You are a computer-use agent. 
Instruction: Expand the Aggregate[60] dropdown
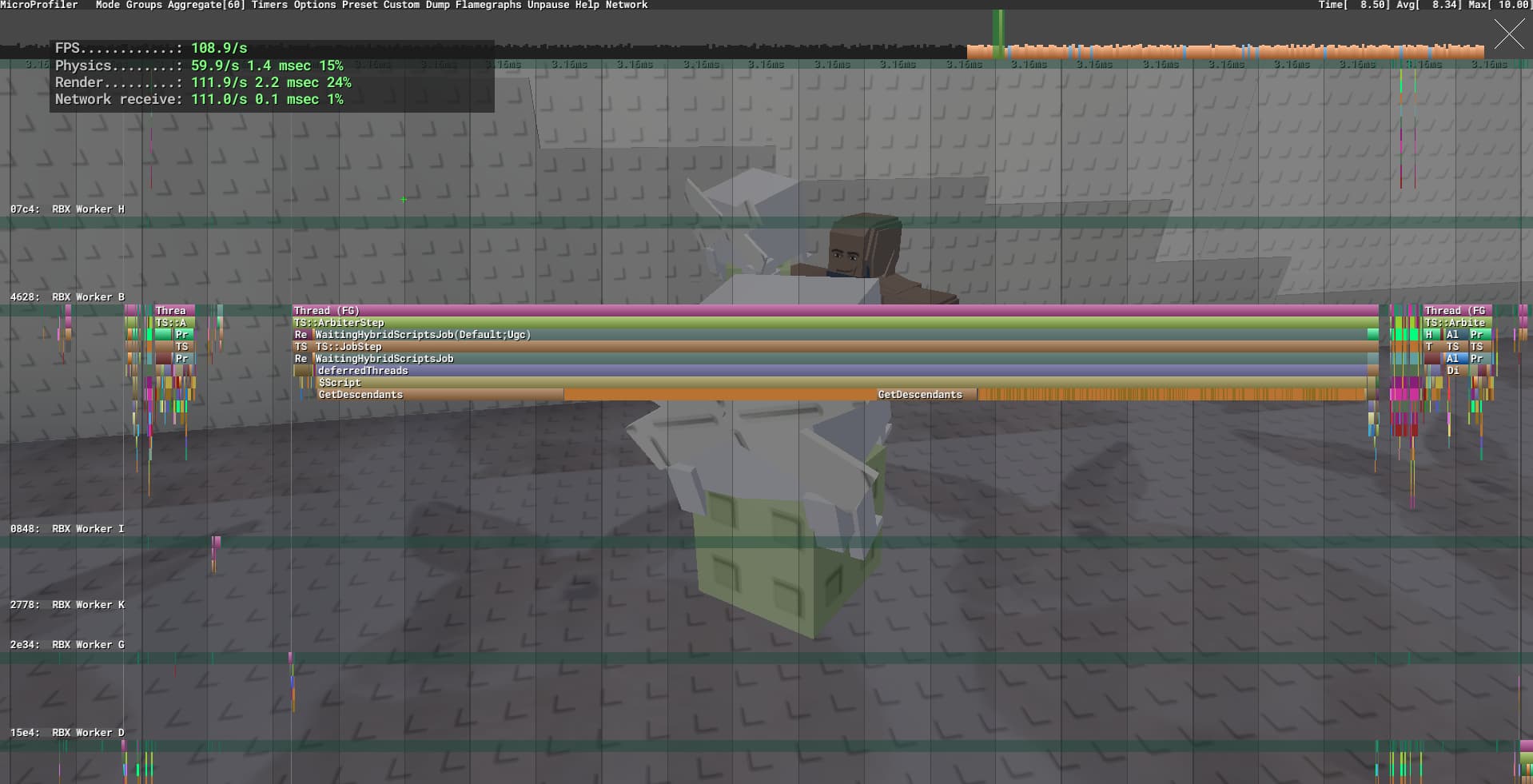206,5
